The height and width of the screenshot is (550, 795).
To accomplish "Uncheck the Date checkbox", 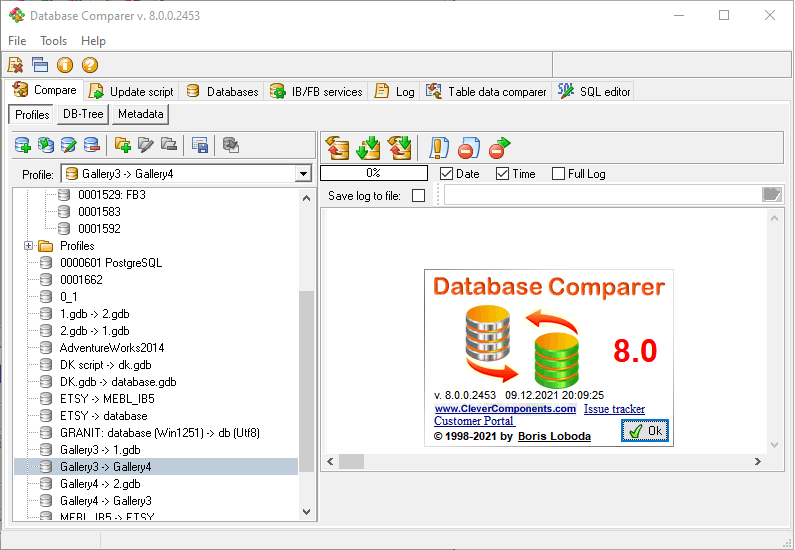I will pyautogui.click(x=446, y=174).
